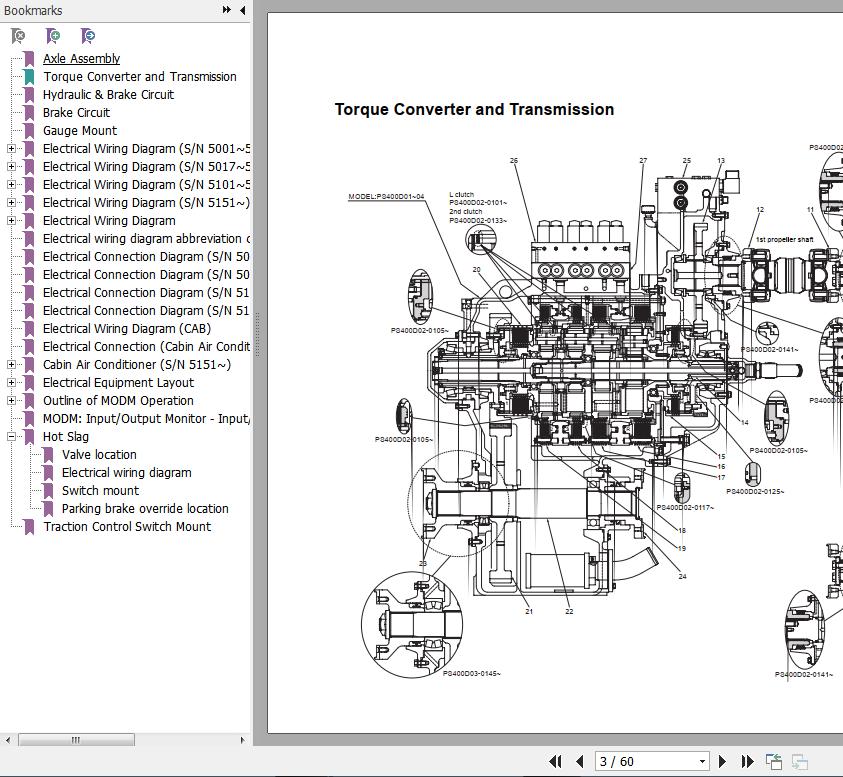Open Hydraulic & Brake Circuit bookmark

click(x=108, y=95)
